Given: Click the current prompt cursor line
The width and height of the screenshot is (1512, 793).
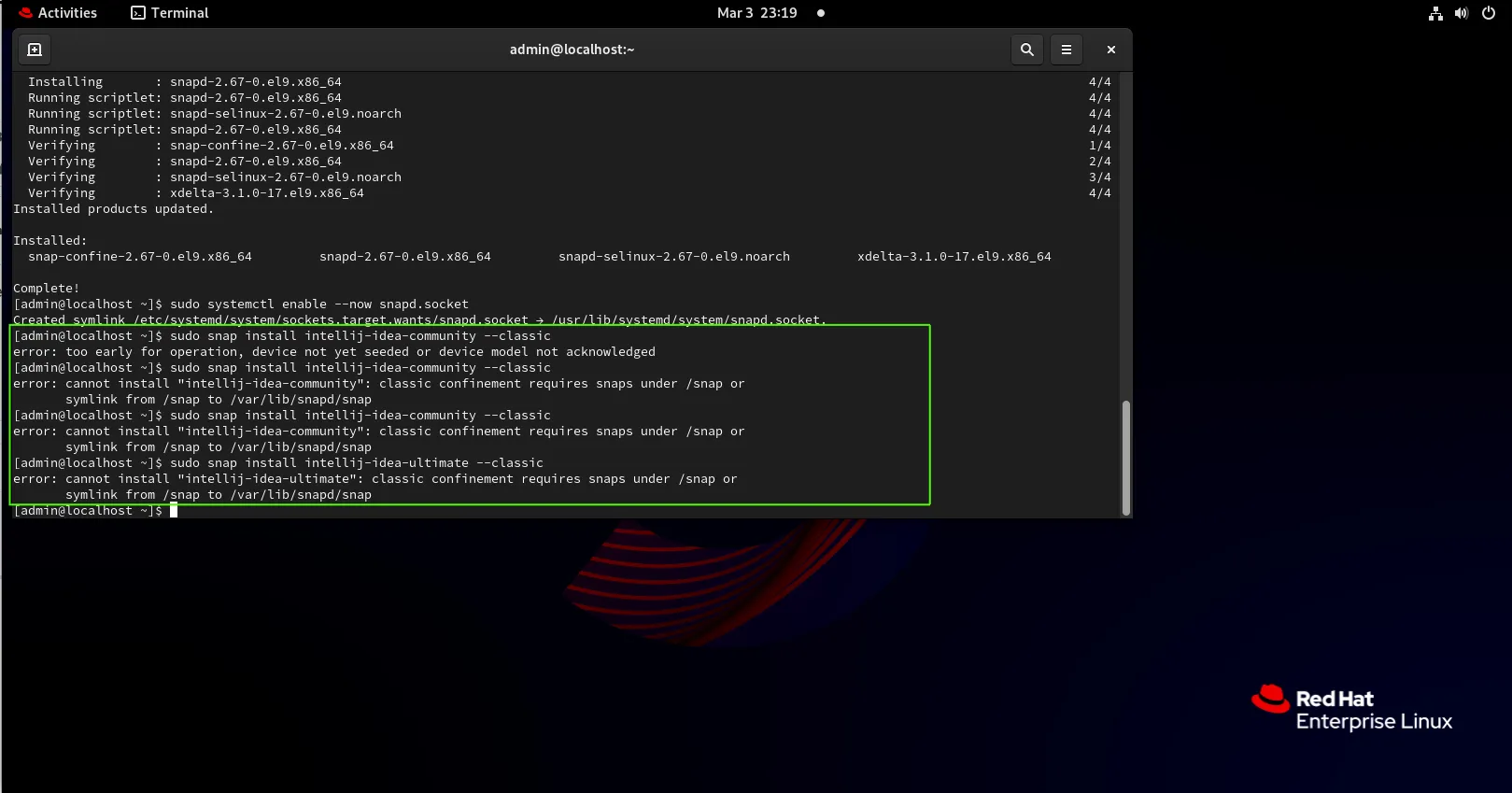Looking at the screenshot, I should click(x=95, y=511).
